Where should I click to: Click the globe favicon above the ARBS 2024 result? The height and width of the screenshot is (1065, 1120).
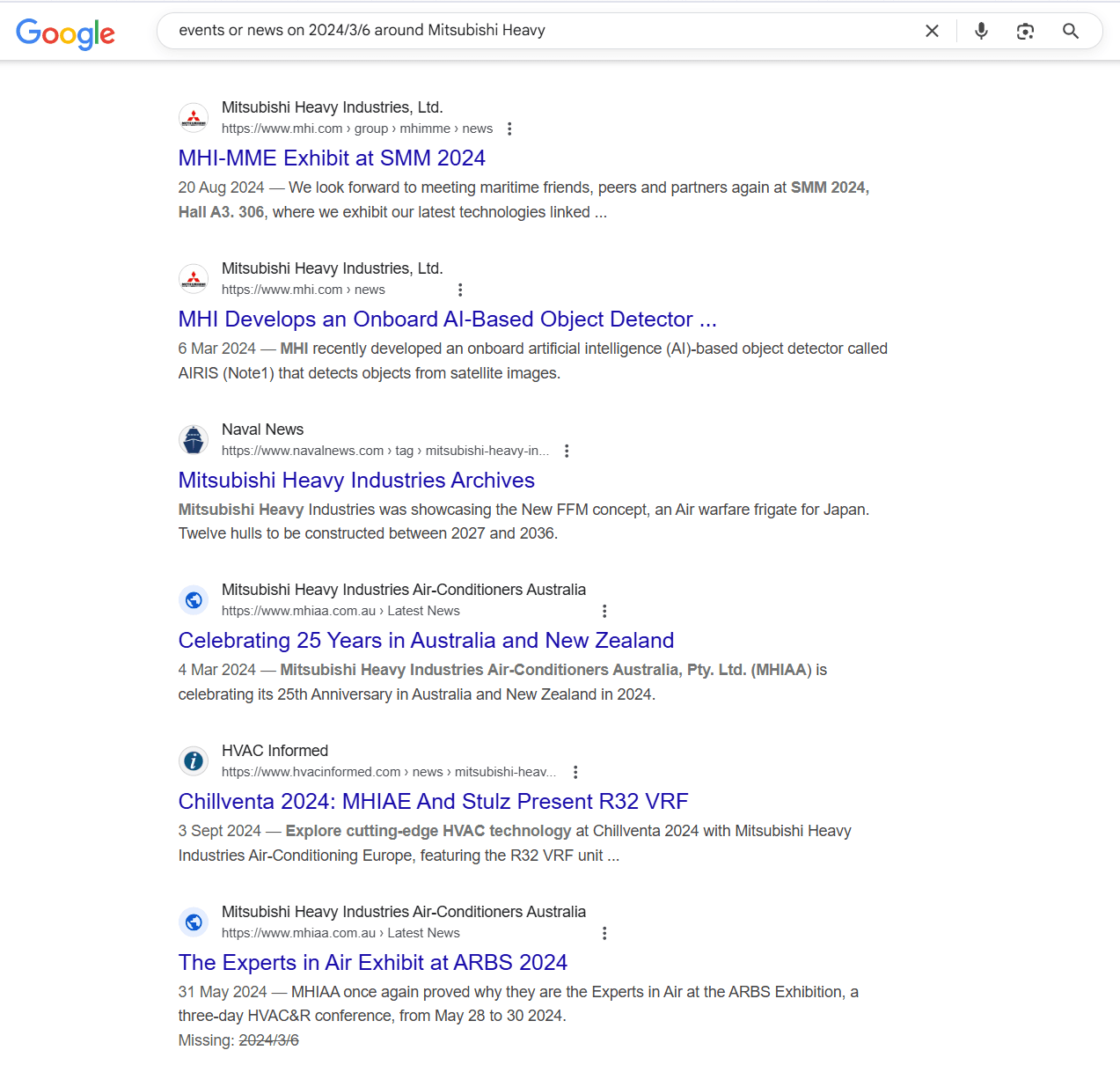(x=194, y=922)
